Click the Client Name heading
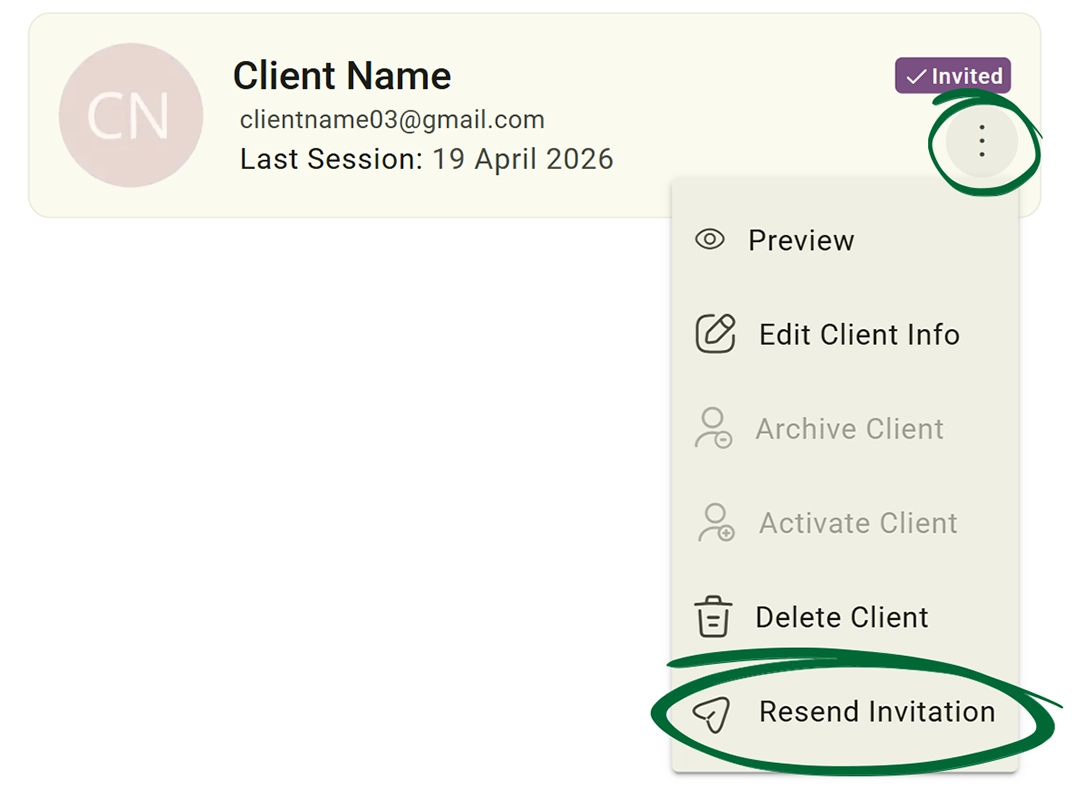The height and width of the screenshot is (802, 1082). pos(342,75)
